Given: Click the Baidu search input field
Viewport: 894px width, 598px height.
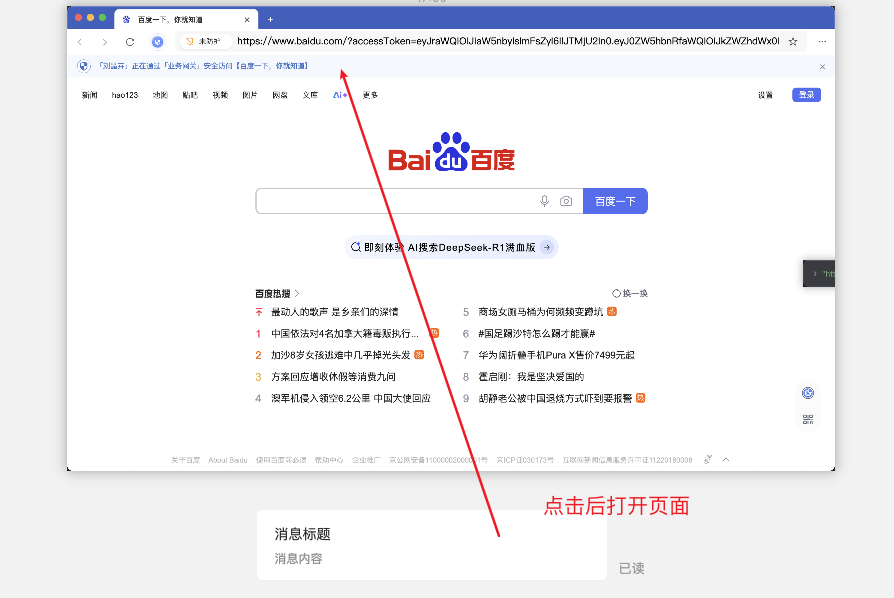Looking at the screenshot, I should [395, 201].
